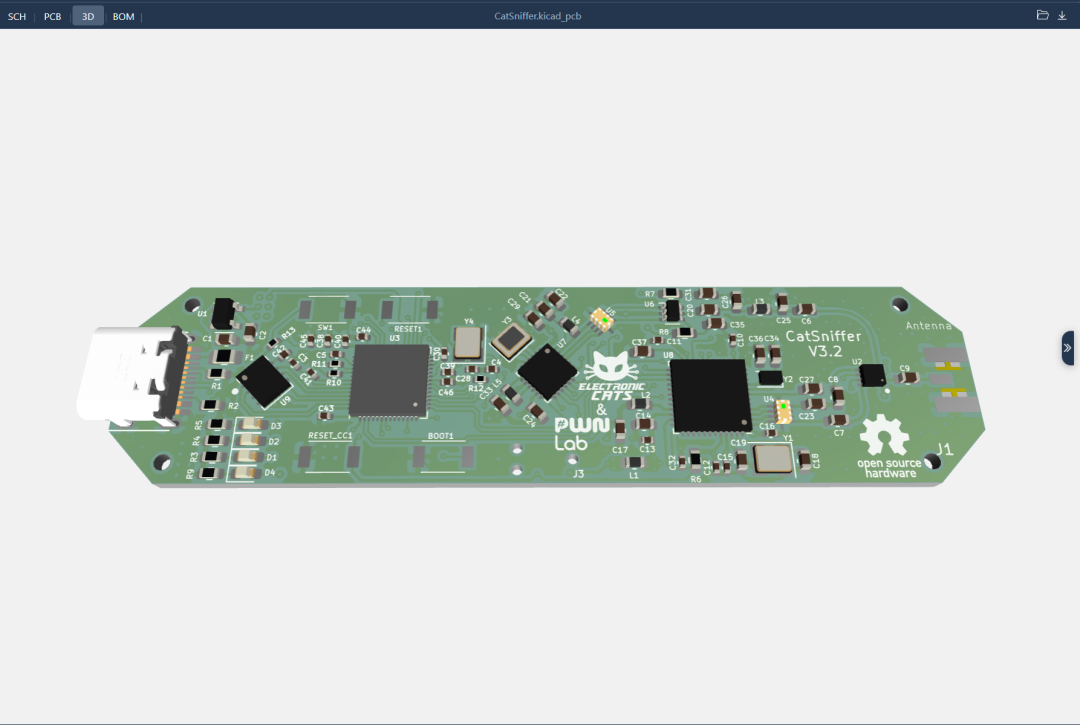Click the U9 diamond-oriented chip
The image size is (1080, 725).
point(264,381)
